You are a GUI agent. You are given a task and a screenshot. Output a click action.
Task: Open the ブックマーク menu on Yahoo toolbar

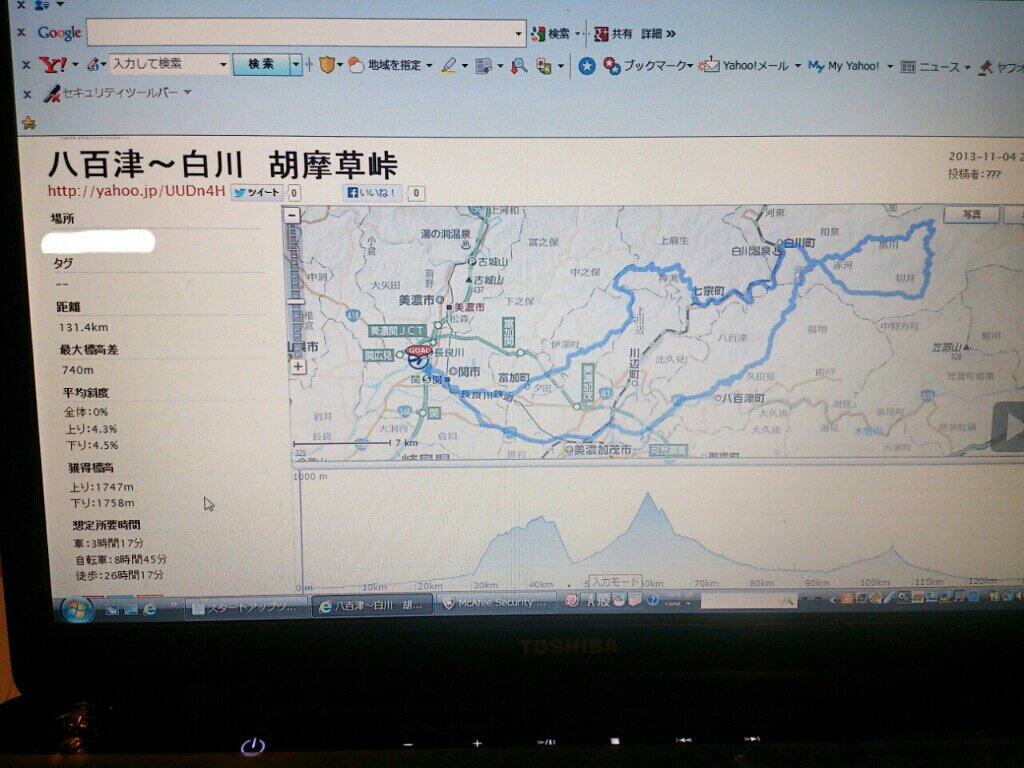[x=648, y=66]
